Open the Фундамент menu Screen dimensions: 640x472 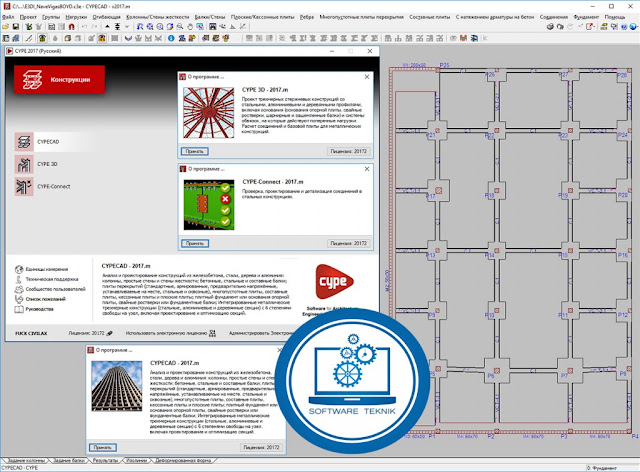tap(586, 17)
